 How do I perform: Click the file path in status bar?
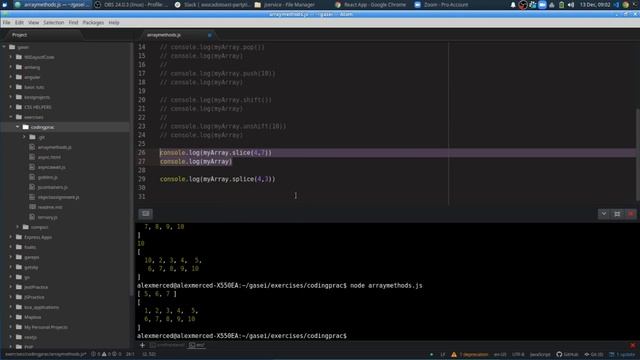[45, 354]
